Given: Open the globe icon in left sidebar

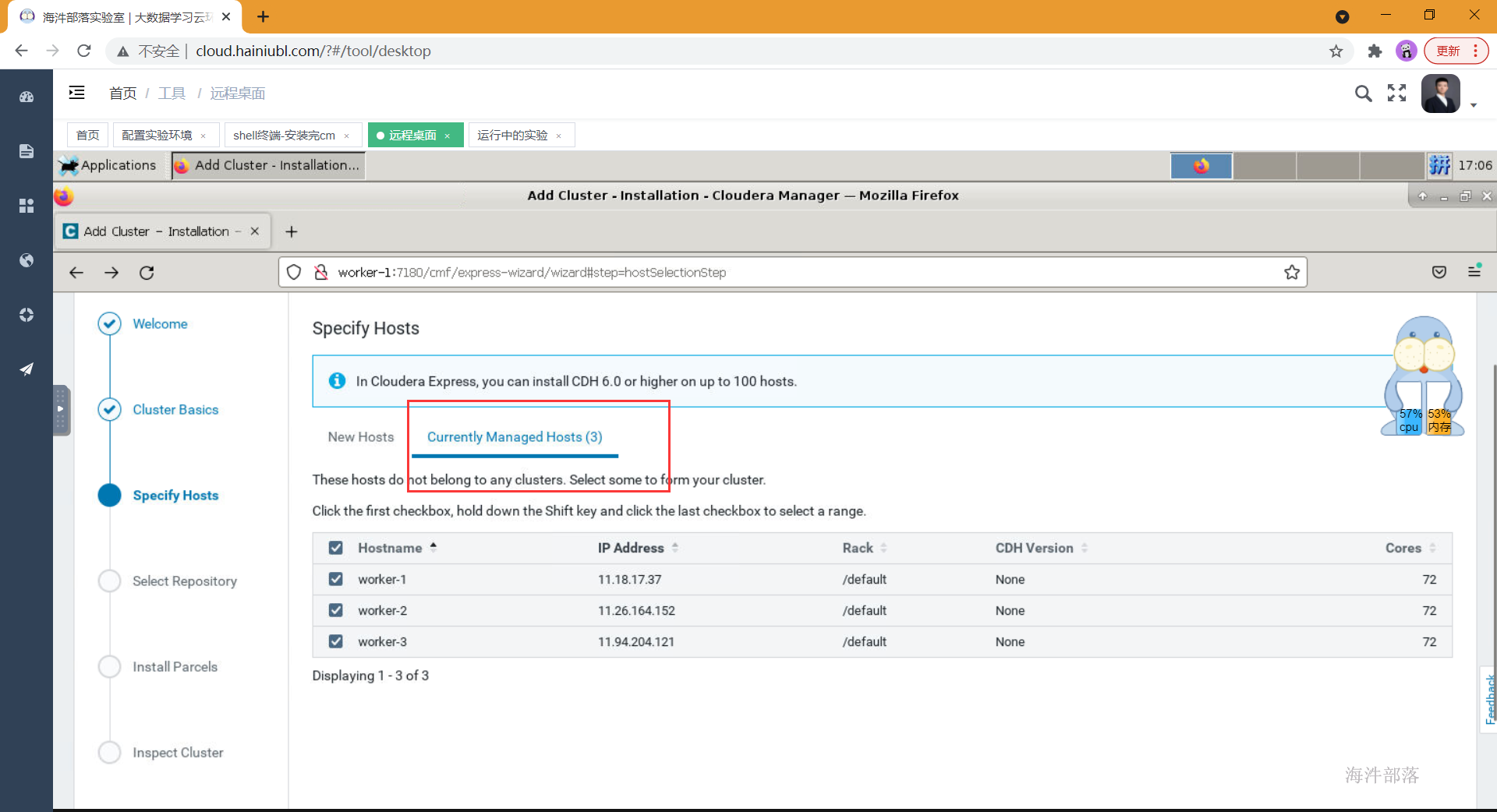Looking at the screenshot, I should [x=27, y=260].
